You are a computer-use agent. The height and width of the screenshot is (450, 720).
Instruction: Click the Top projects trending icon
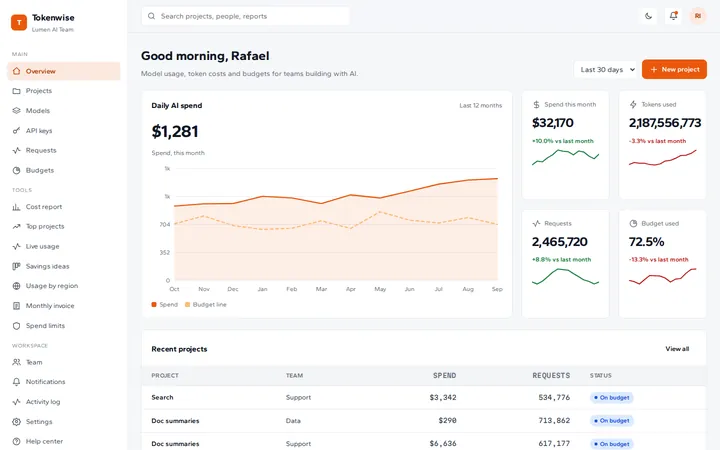point(17,226)
